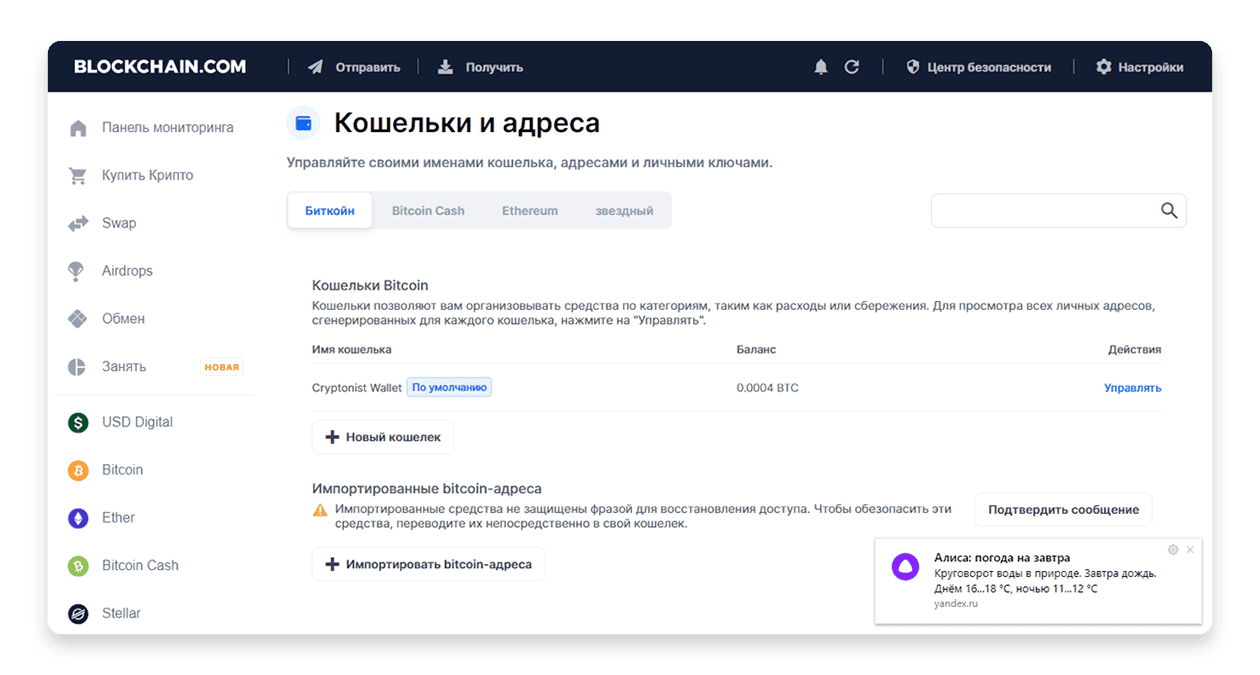
Task: Click the Cryptonist Wallet name
Action: 357,388
